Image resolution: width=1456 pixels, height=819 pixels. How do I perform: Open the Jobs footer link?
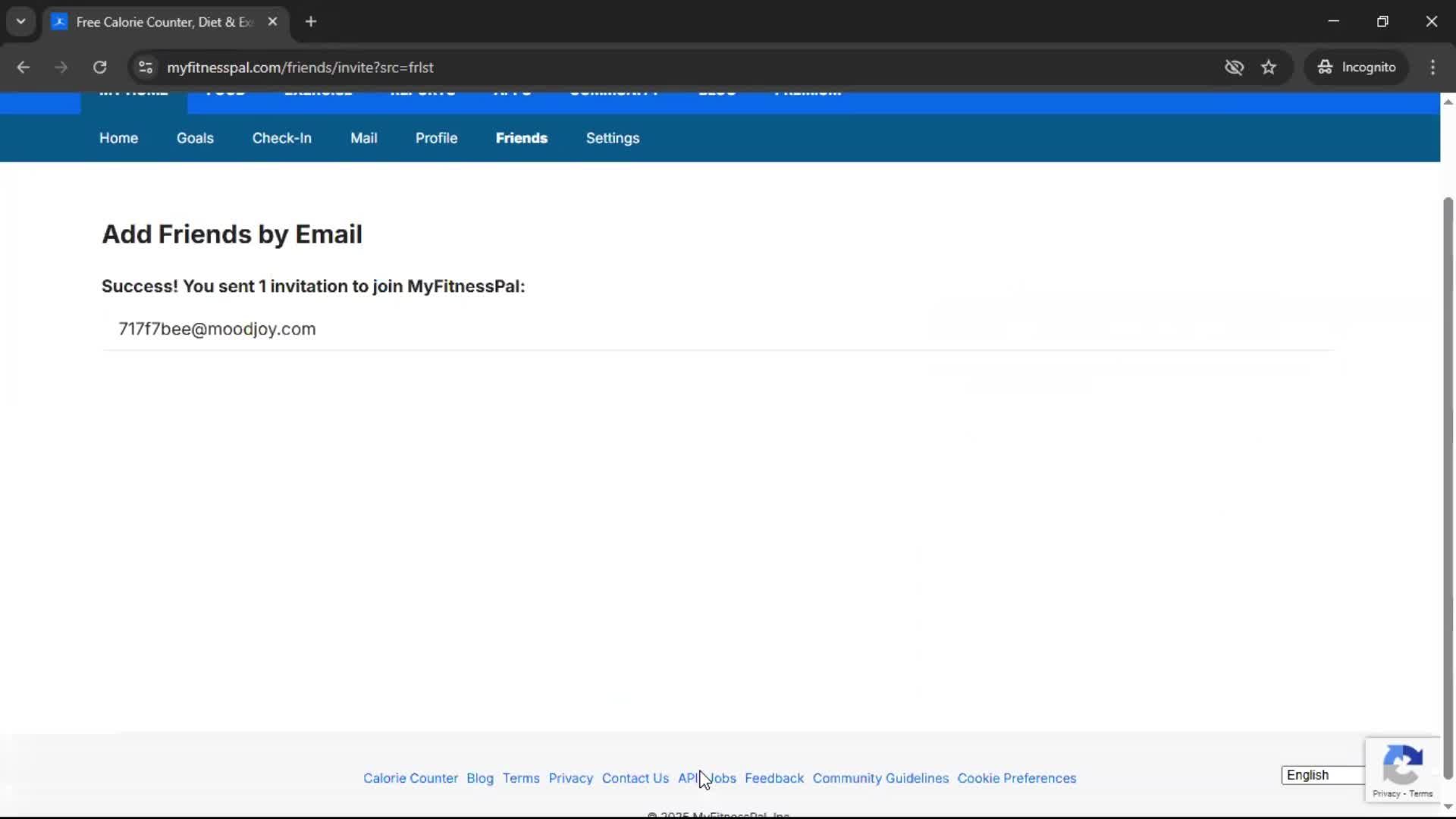pos(721,778)
